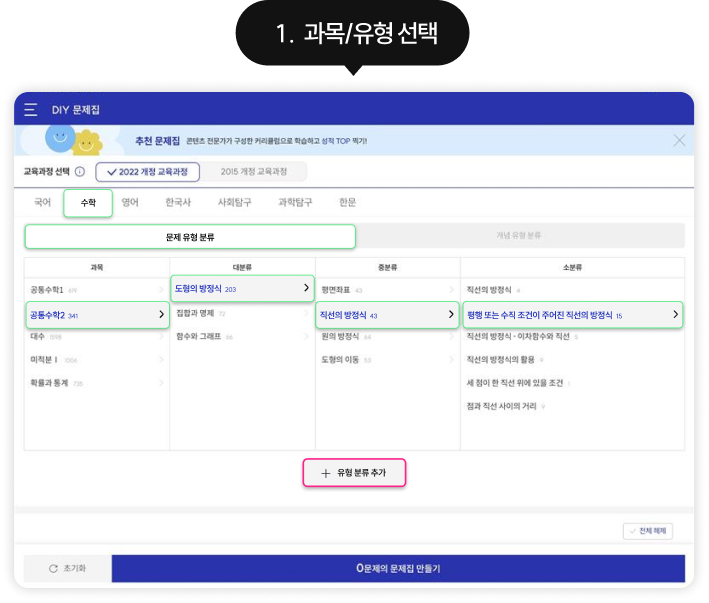Viewport: 709px width, 603px height.
Task: Expand 직선의 방정식 middle category arrow
Action: pos(452,314)
